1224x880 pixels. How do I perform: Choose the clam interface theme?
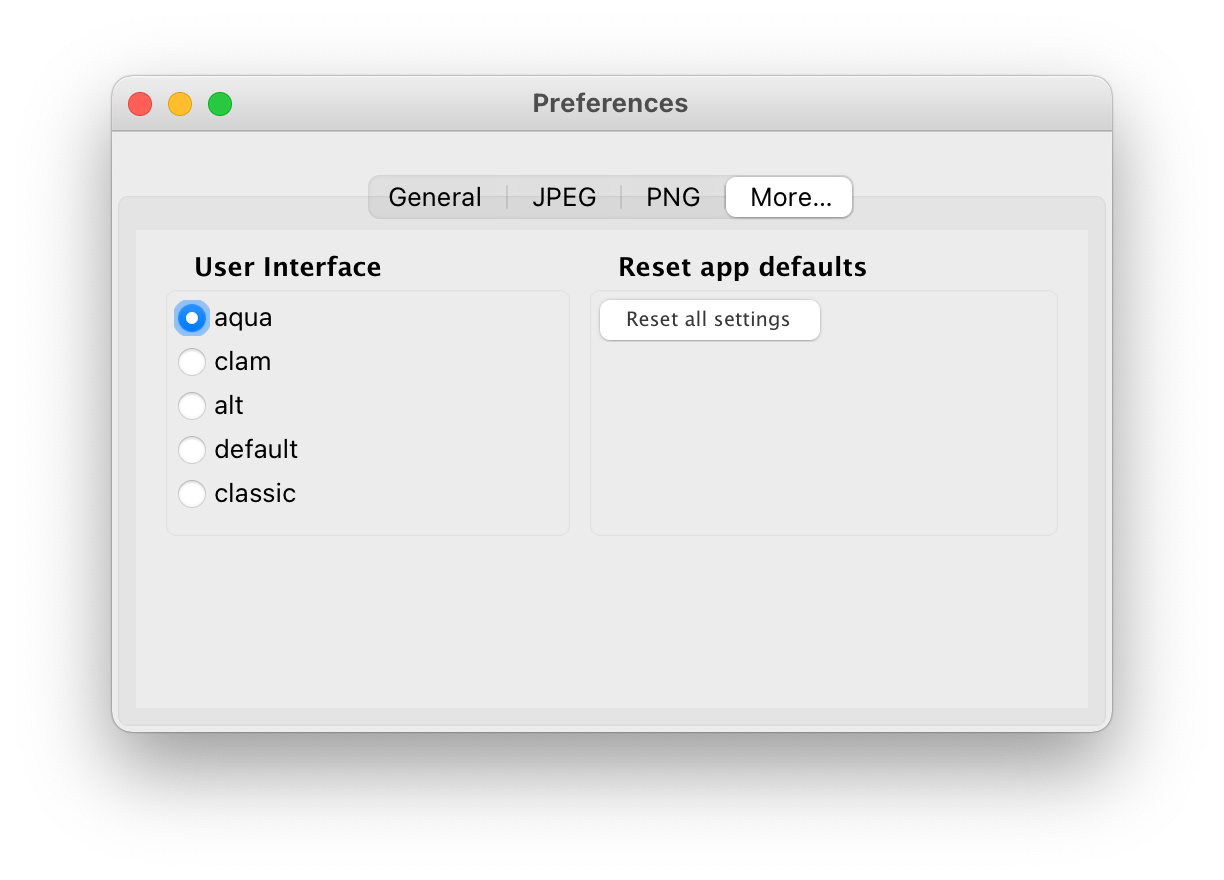point(192,362)
